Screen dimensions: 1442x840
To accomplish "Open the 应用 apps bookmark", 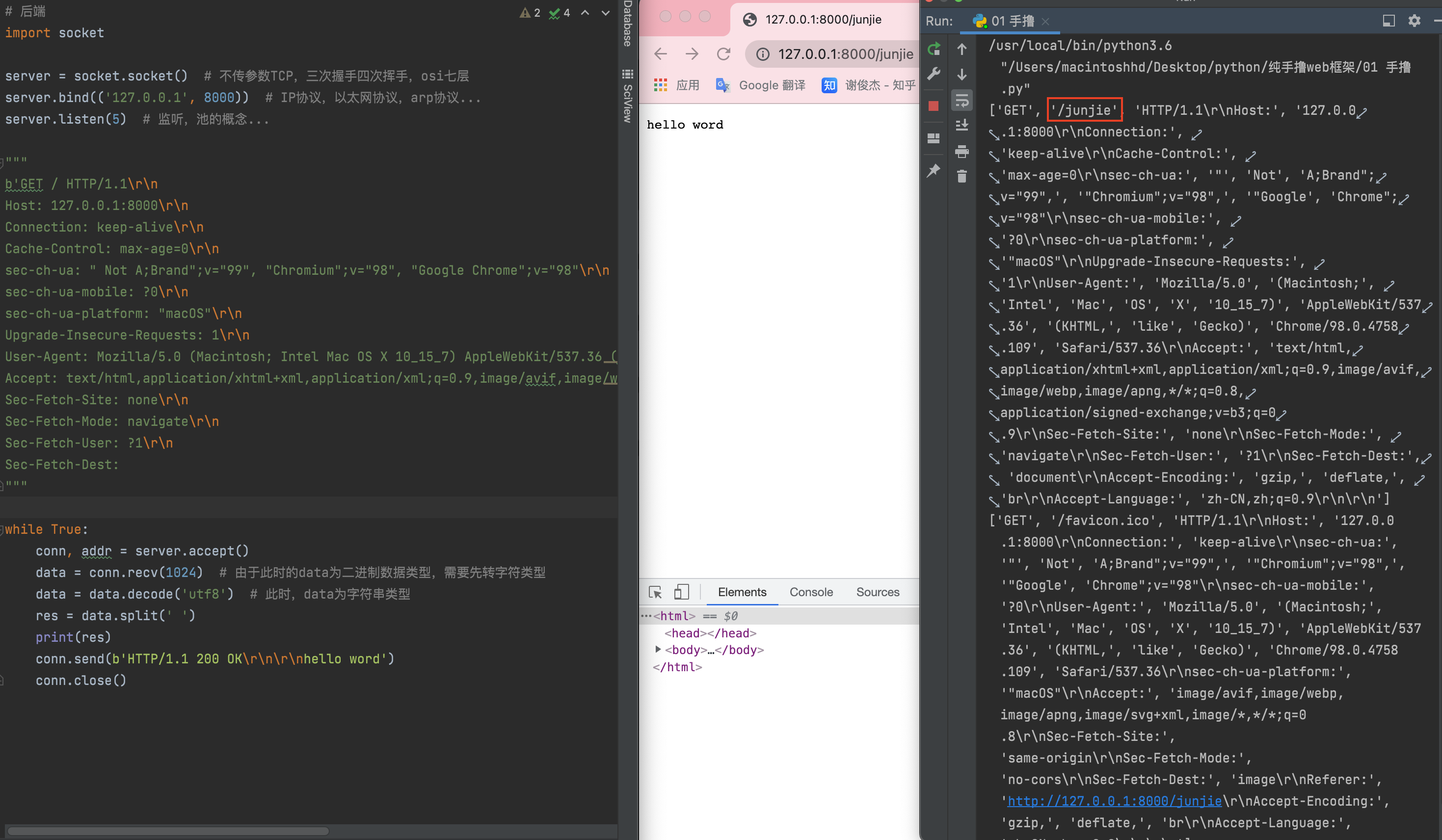I will (676, 85).
